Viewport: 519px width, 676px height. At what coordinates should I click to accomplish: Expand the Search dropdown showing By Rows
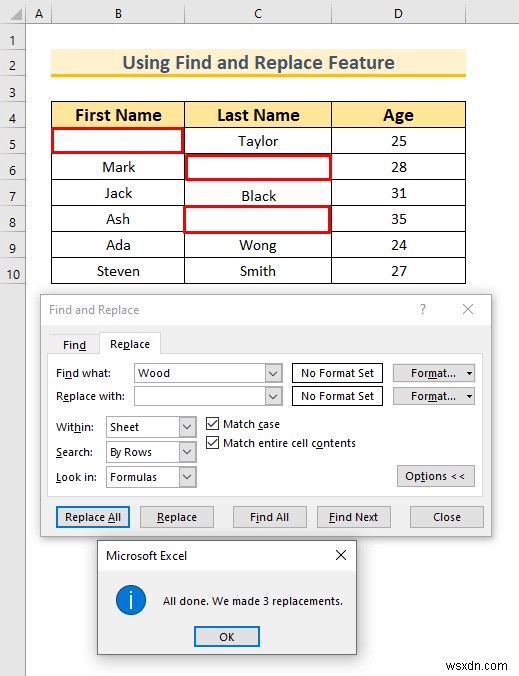point(187,452)
